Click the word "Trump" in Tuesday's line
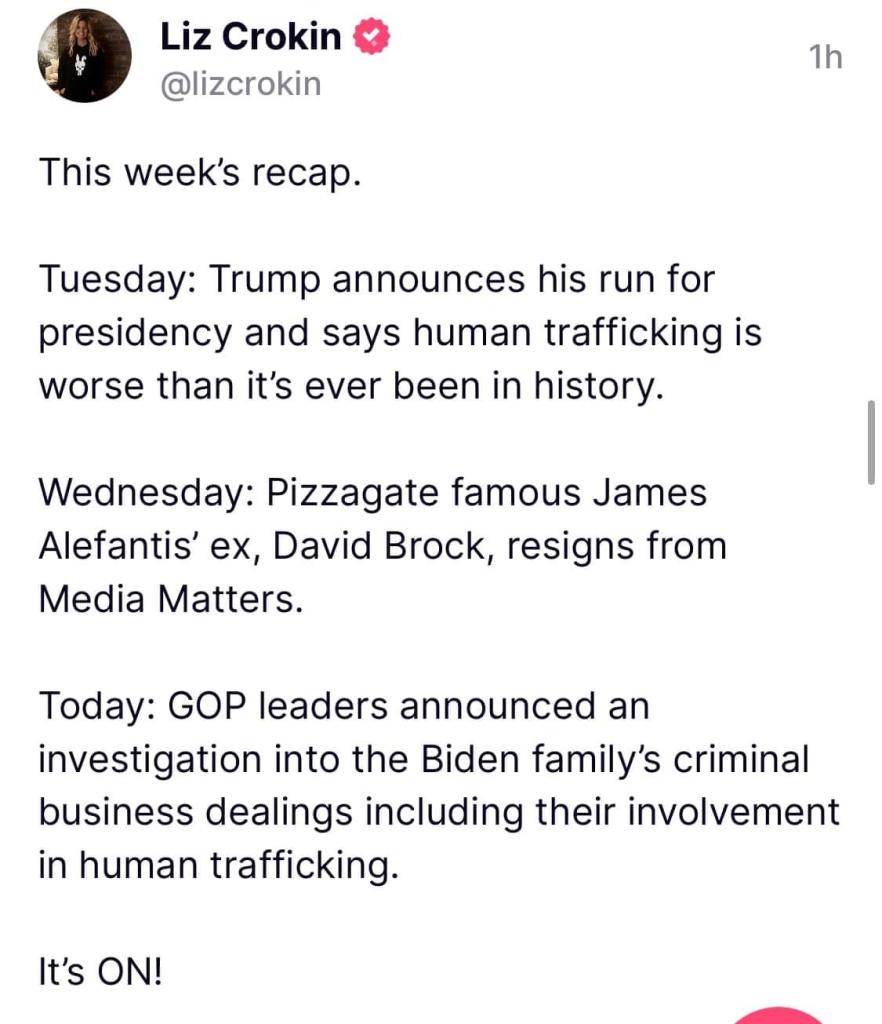Viewport: 882px width, 1024px height. point(266,280)
